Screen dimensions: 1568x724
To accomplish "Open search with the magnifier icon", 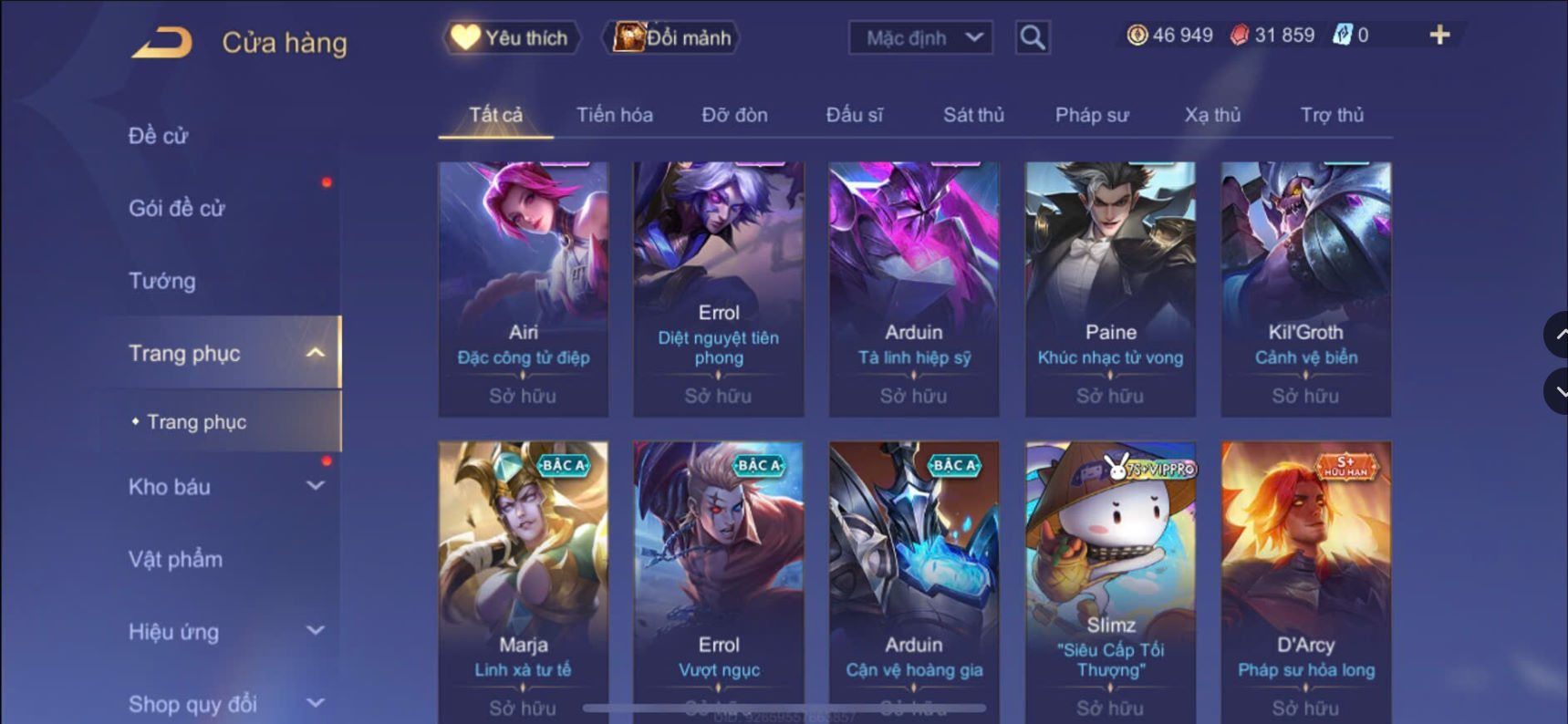I will coord(1033,37).
